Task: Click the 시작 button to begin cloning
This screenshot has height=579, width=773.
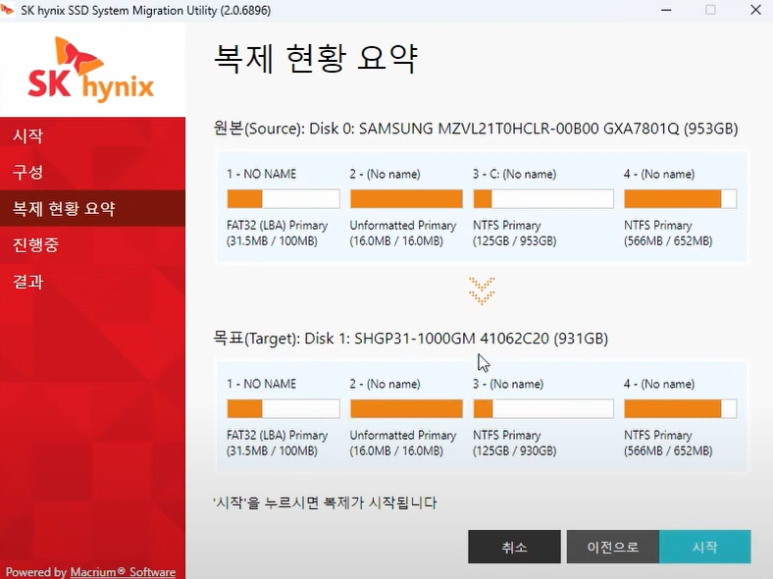Action: (704, 546)
